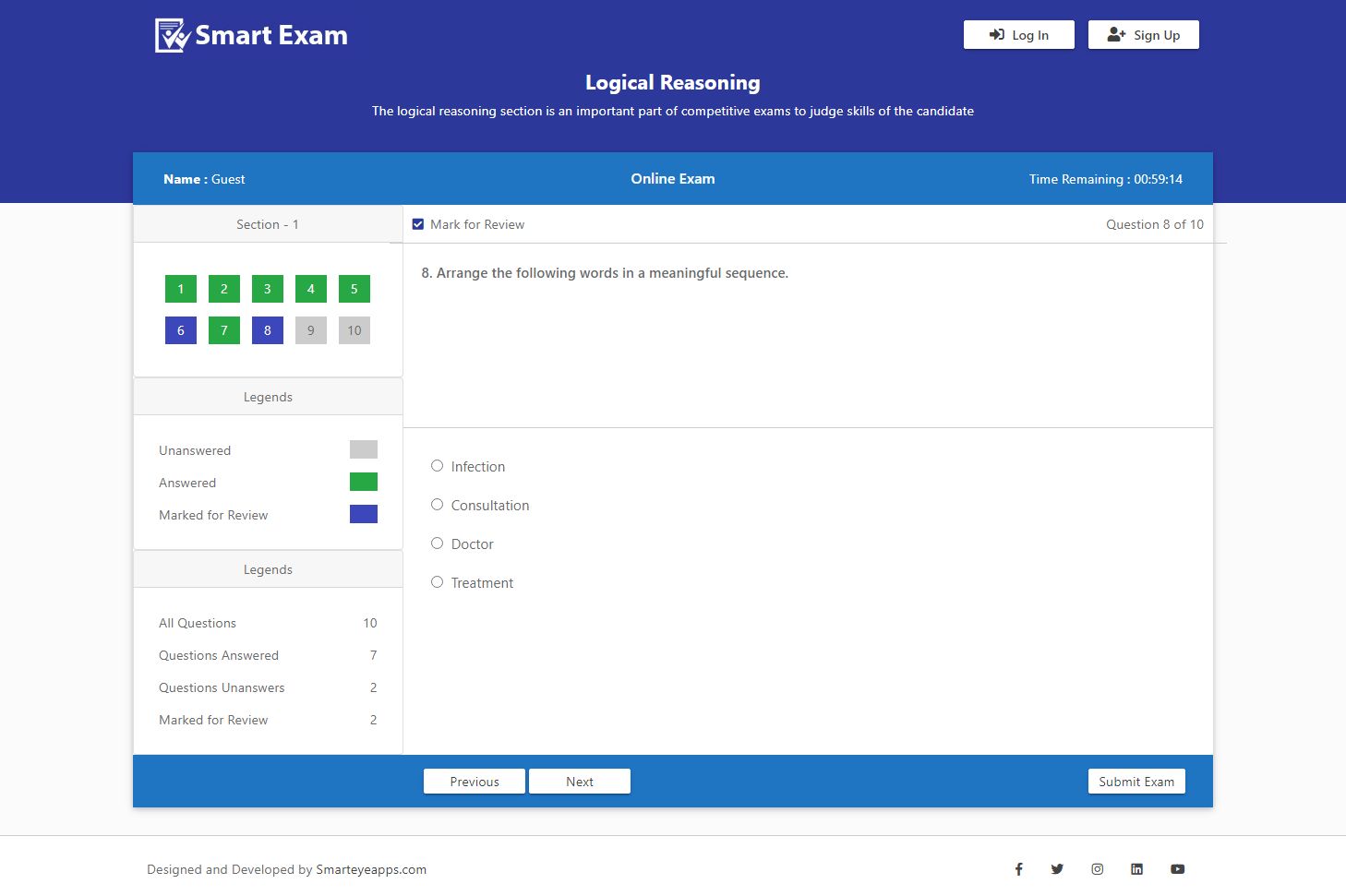Select the Treatment radio option
Image resolution: width=1346 pixels, height=896 pixels.
click(438, 582)
